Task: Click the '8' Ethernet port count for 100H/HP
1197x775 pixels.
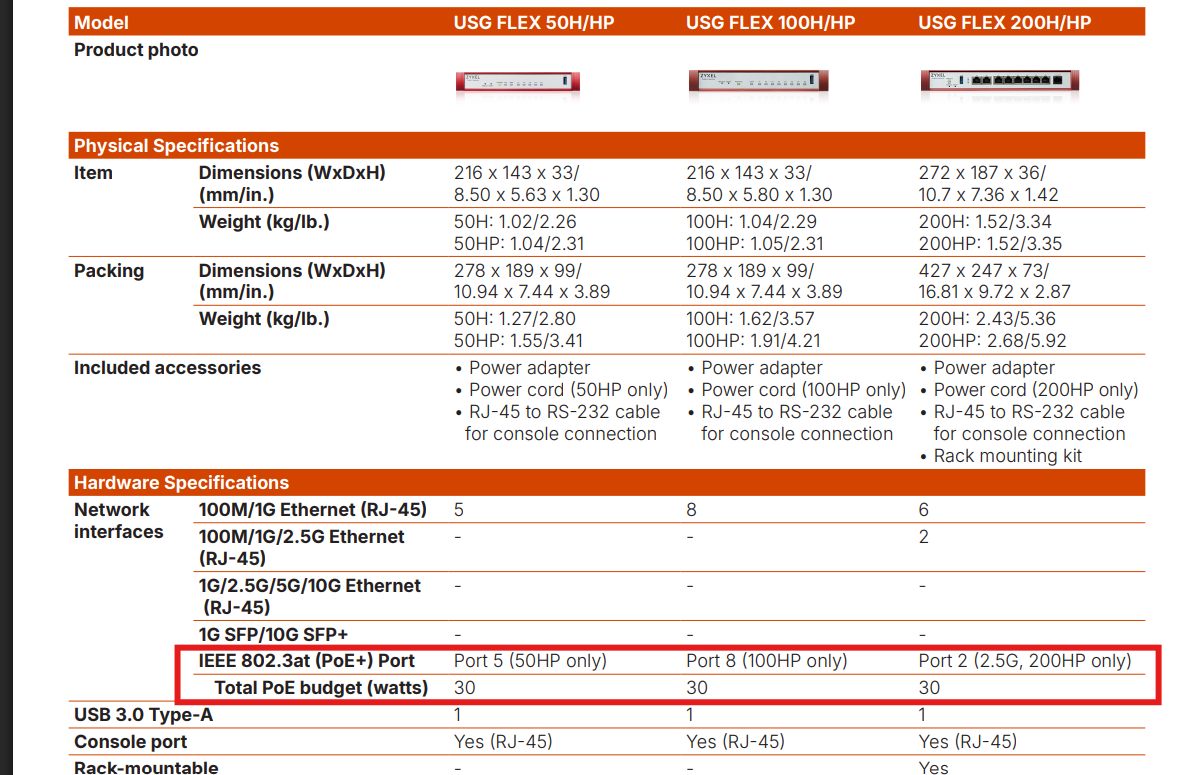Action: point(691,510)
